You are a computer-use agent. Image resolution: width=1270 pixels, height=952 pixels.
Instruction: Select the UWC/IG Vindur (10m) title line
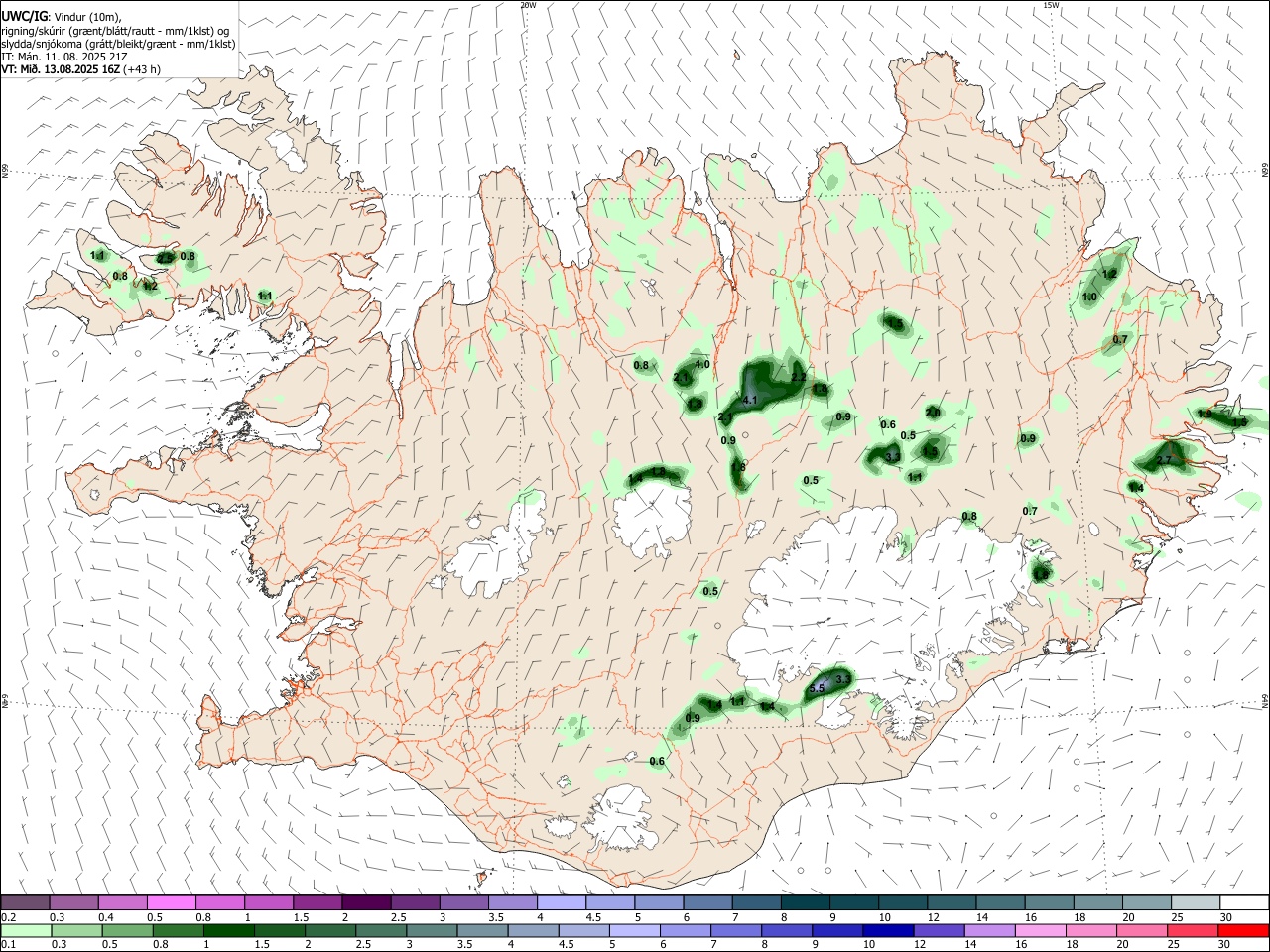click(x=62, y=16)
